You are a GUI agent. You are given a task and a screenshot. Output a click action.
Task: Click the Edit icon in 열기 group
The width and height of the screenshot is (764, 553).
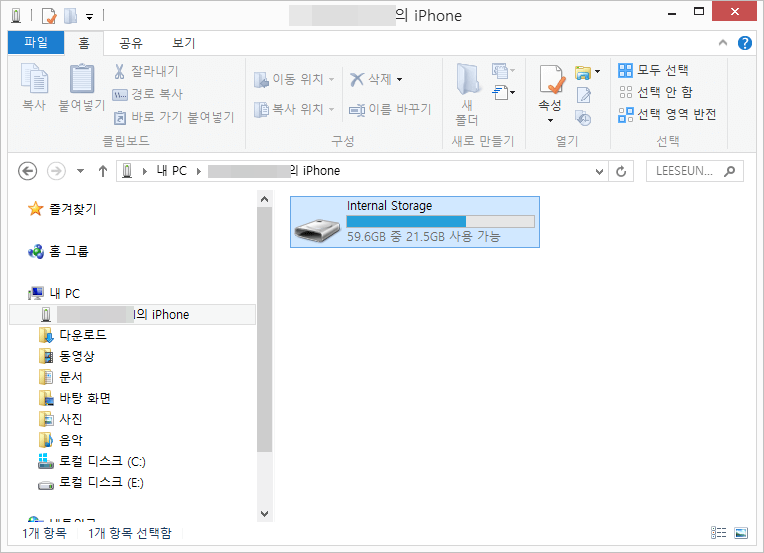[x=584, y=95]
